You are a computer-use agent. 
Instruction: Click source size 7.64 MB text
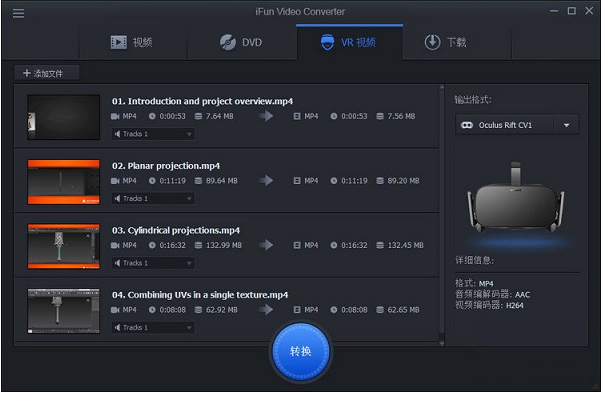click(x=220, y=116)
